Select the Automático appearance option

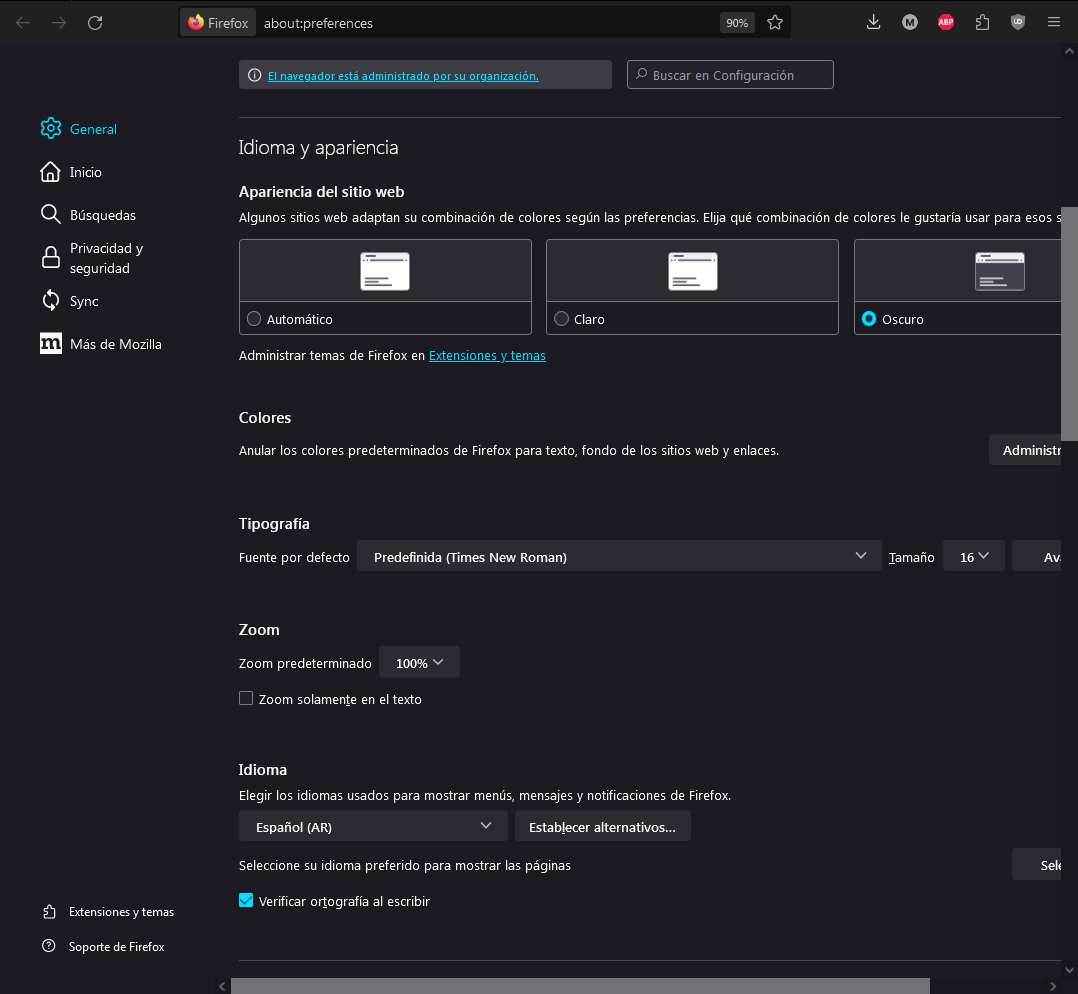pyautogui.click(x=254, y=319)
